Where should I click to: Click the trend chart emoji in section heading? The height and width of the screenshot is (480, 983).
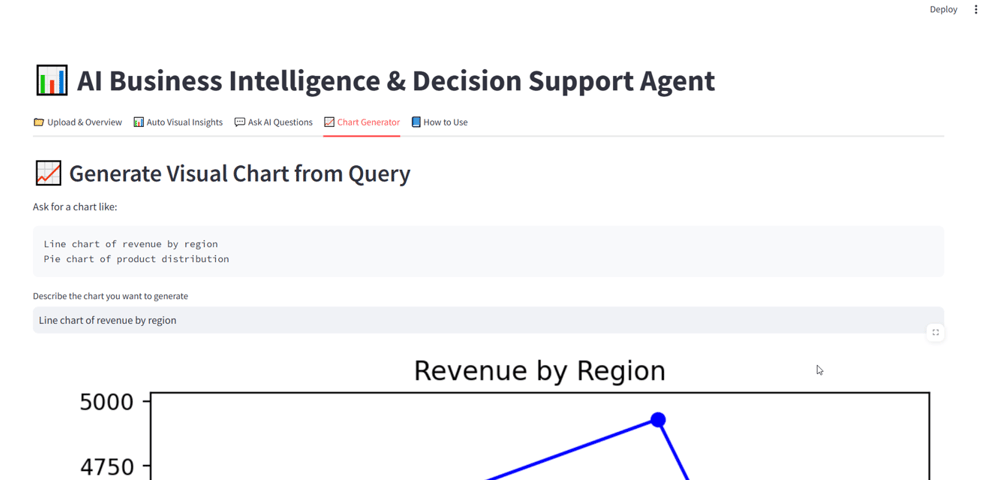[48, 173]
